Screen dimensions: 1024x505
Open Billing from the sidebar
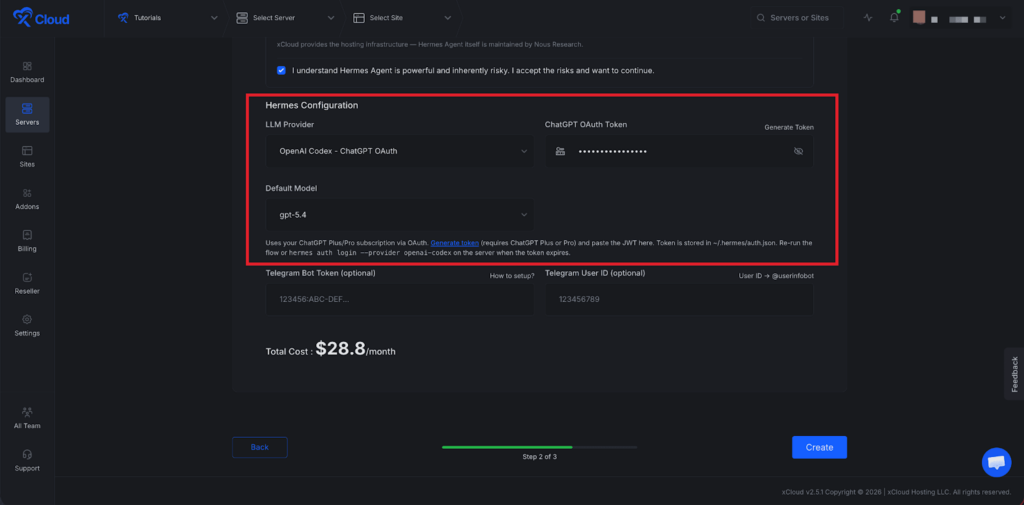[x=27, y=240]
